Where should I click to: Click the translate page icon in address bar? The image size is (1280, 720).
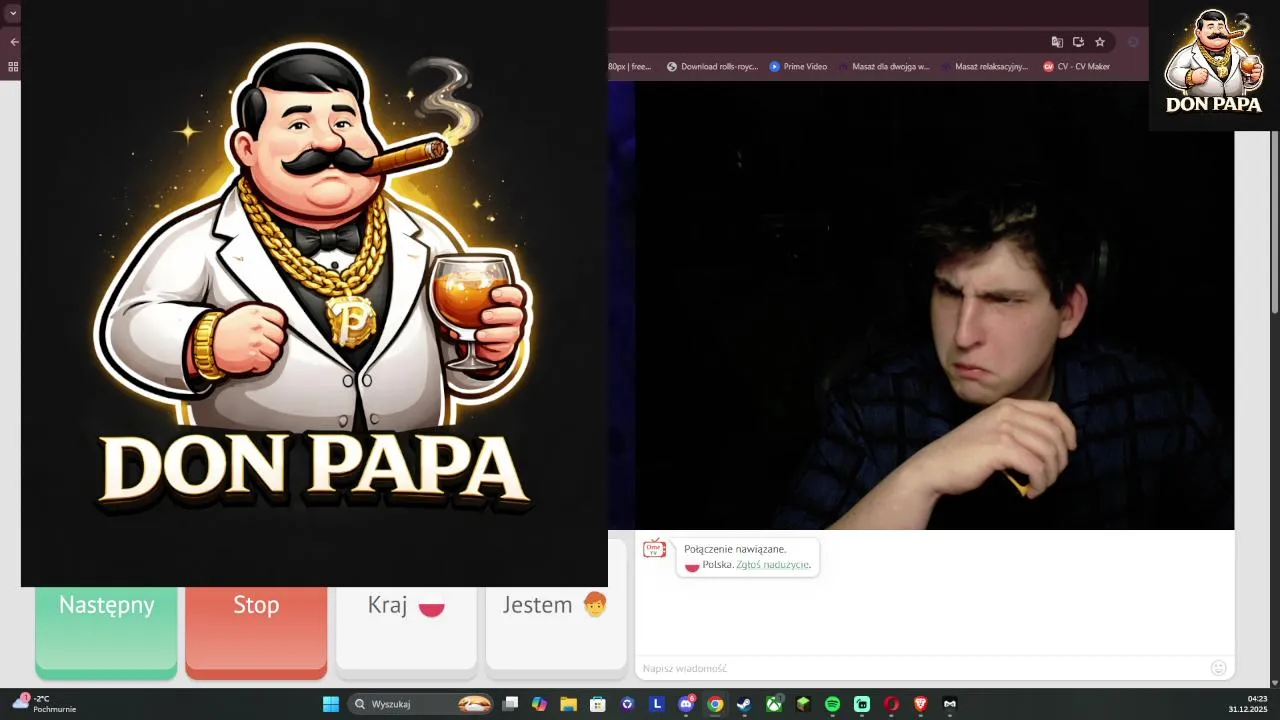pyautogui.click(x=1057, y=42)
